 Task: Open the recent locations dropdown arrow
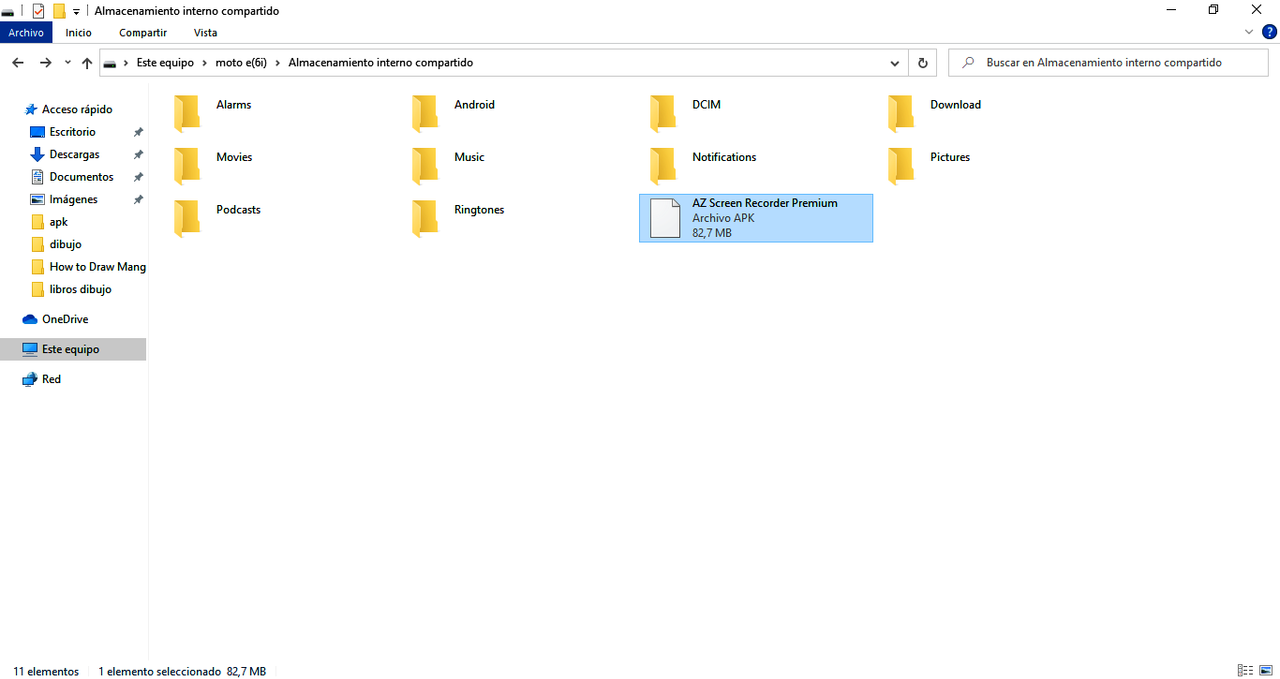(x=67, y=62)
